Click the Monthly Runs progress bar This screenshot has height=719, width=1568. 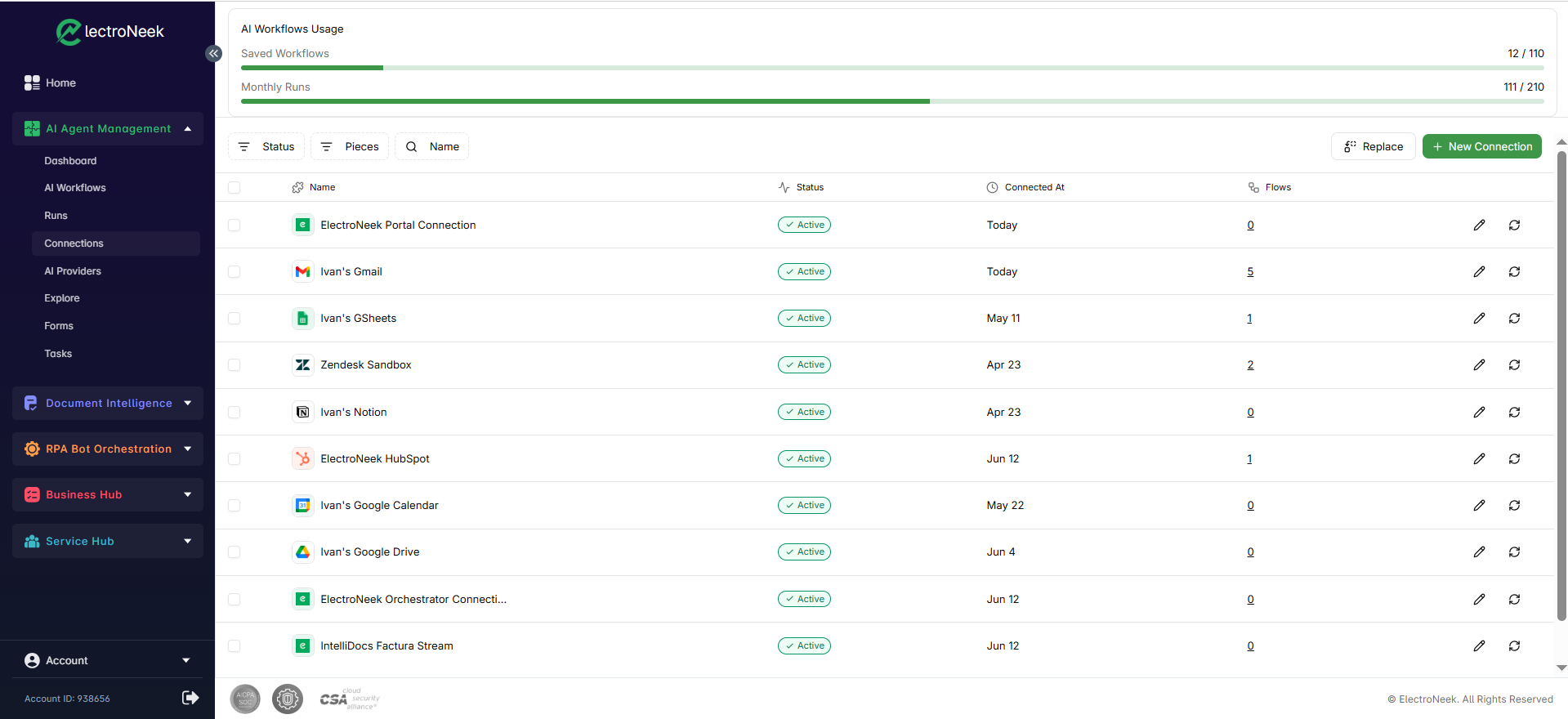[892, 101]
